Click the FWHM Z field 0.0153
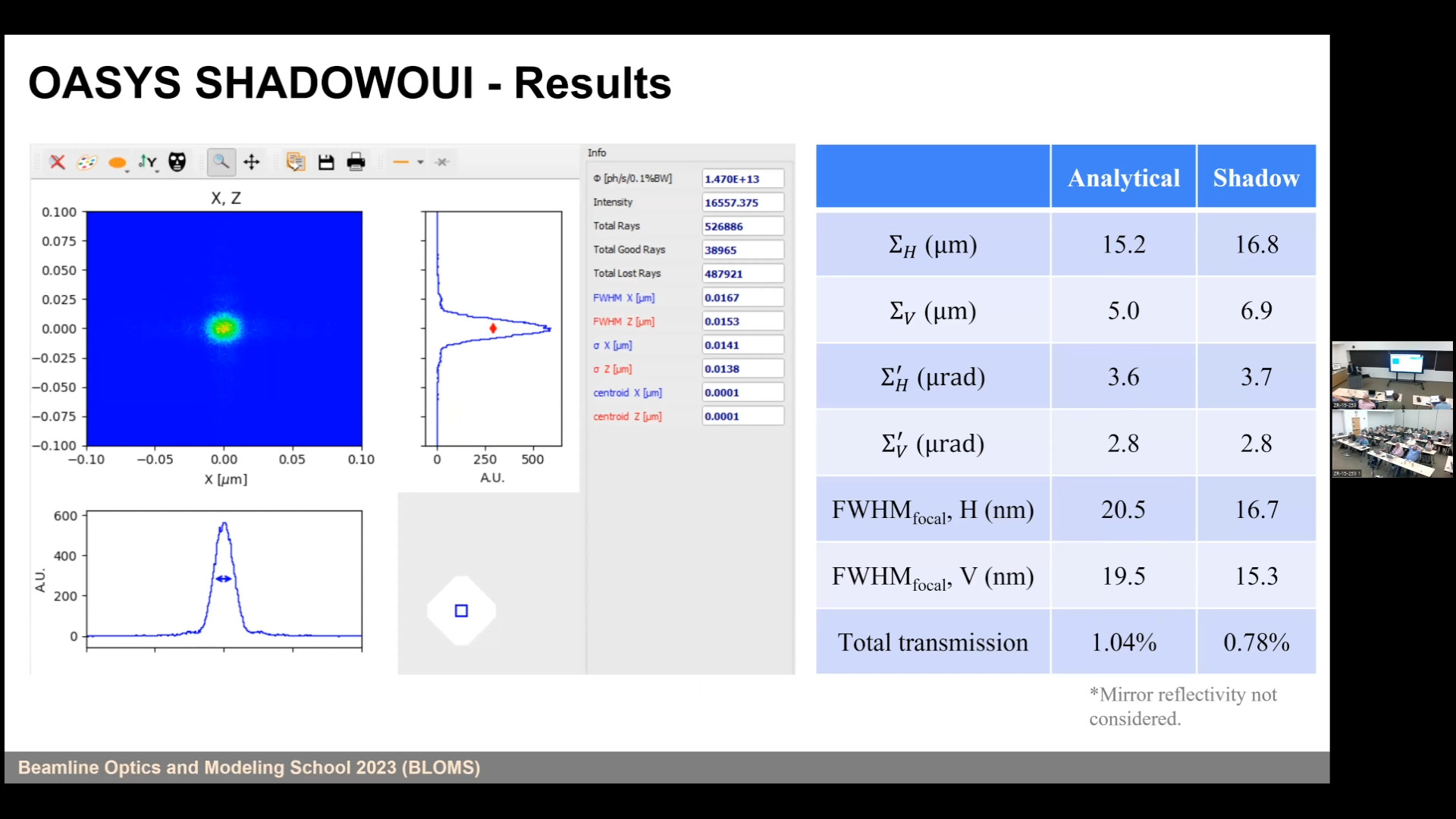The width and height of the screenshot is (1456, 819). (742, 321)
